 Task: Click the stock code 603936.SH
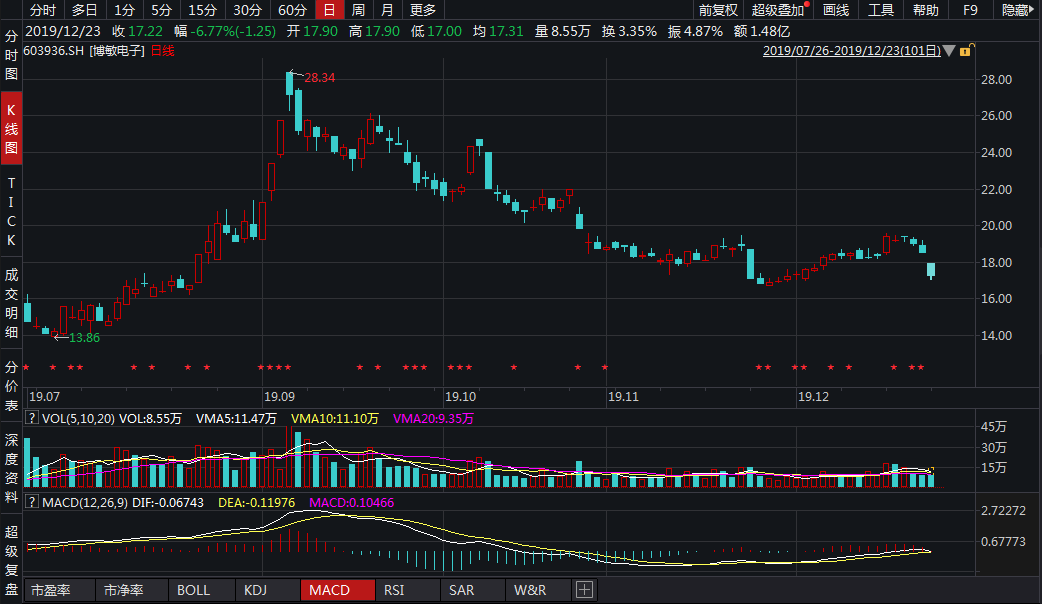54,50
